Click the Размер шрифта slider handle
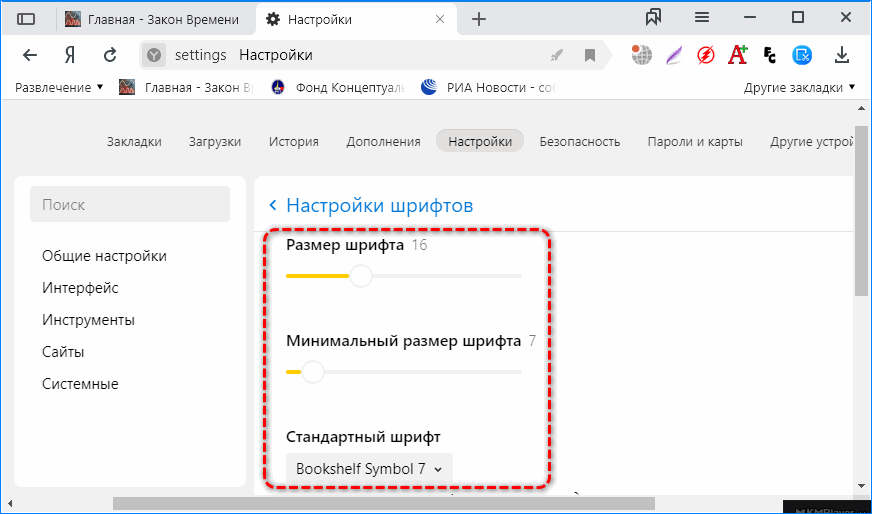The image size is (872, 514). tap(361, 276)
